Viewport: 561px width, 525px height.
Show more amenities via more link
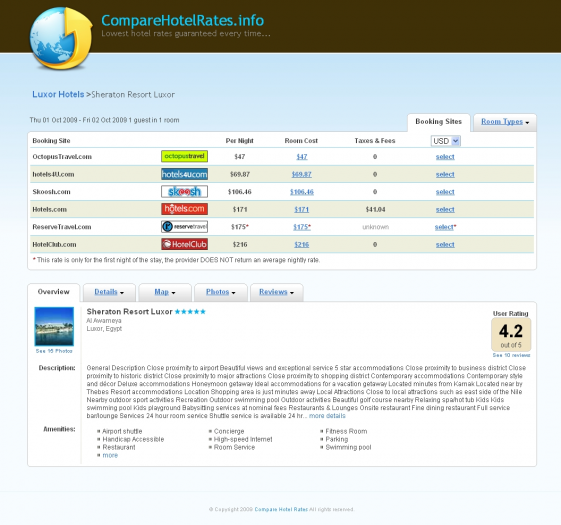(110, 455)
